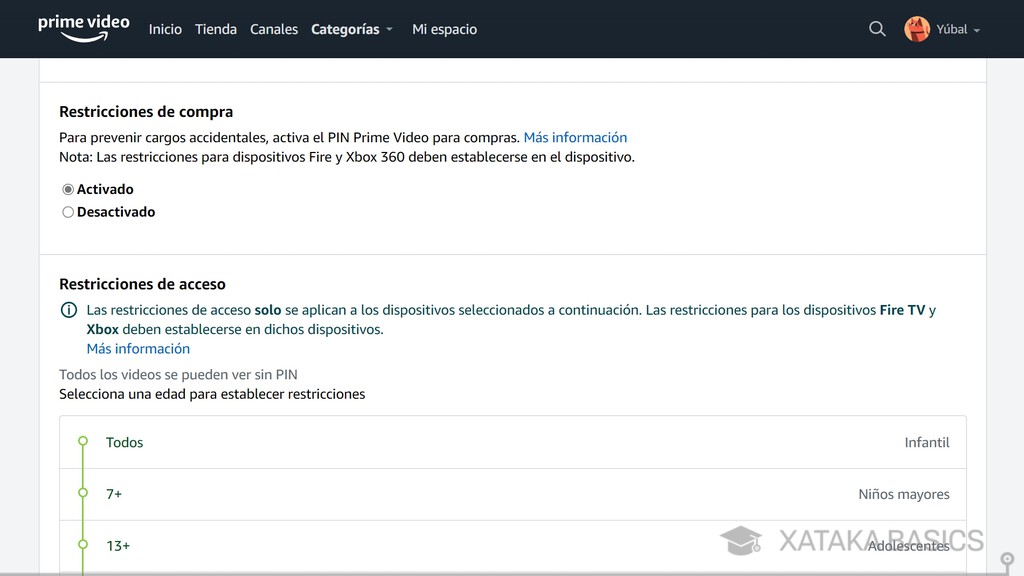Select the Desactivado radio button
This screenshot has height=576, width=1024.
pos(68,212)
